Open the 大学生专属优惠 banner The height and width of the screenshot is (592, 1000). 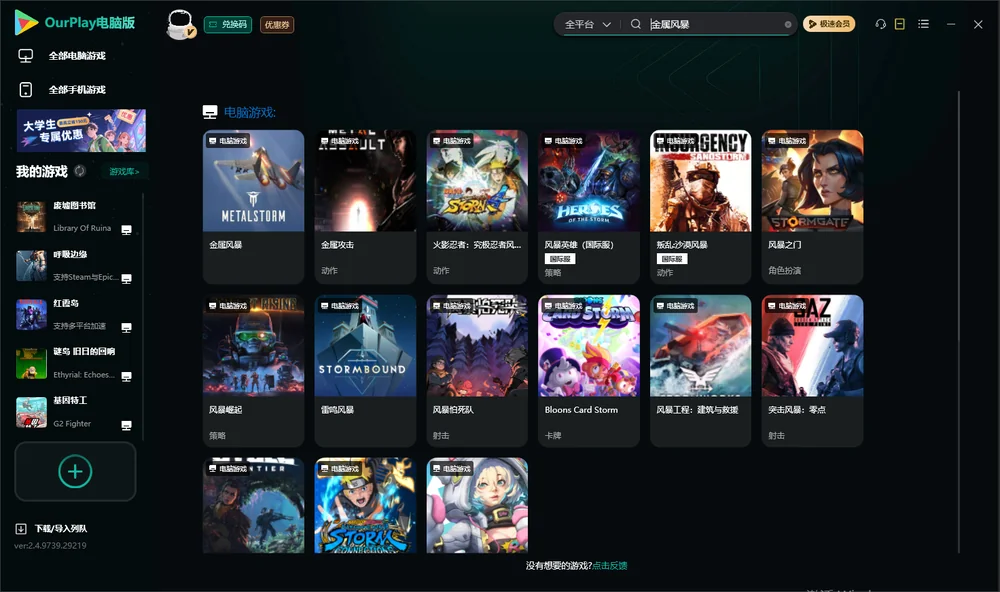coord(82,131)
